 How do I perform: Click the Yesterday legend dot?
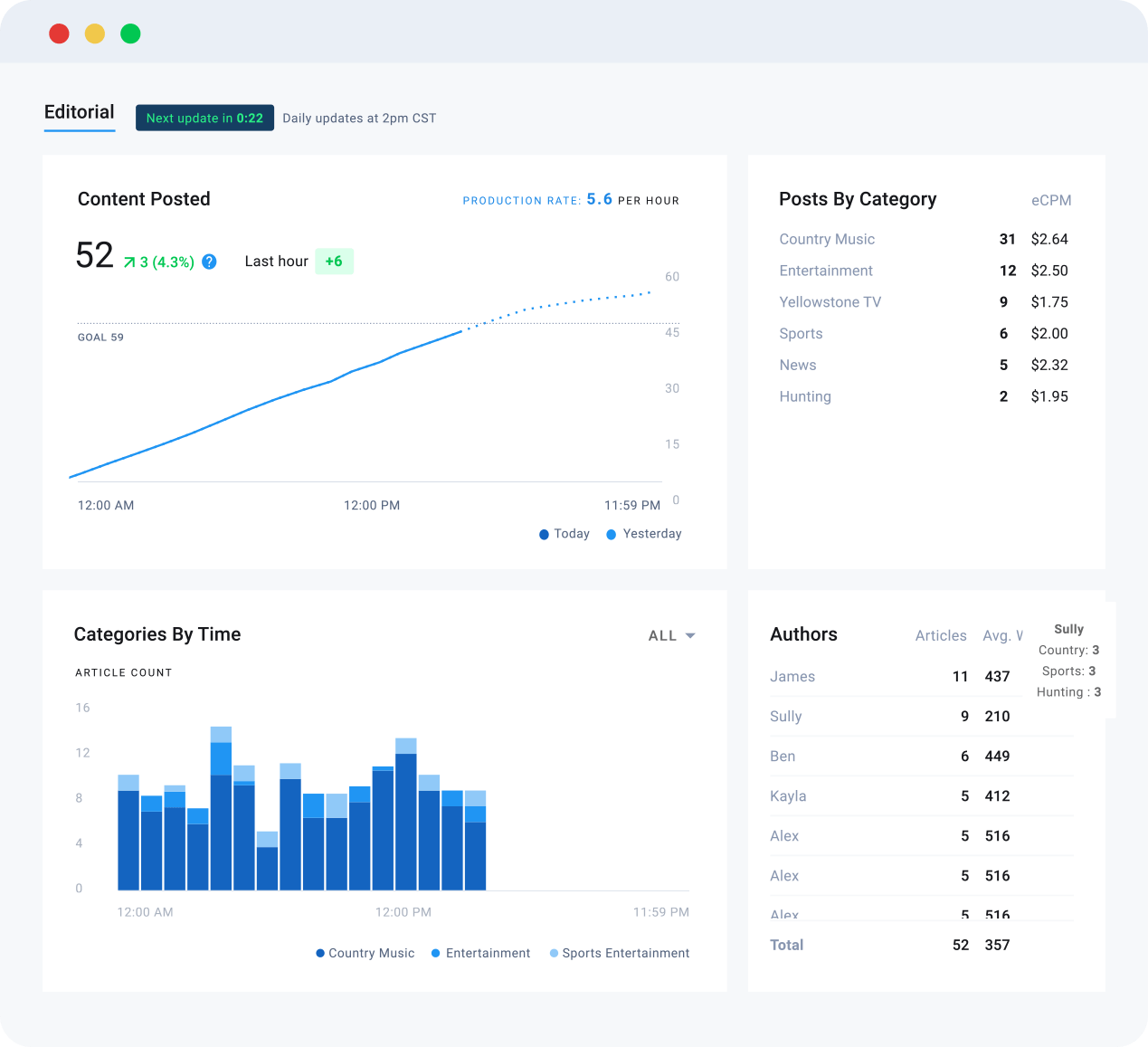612,535
